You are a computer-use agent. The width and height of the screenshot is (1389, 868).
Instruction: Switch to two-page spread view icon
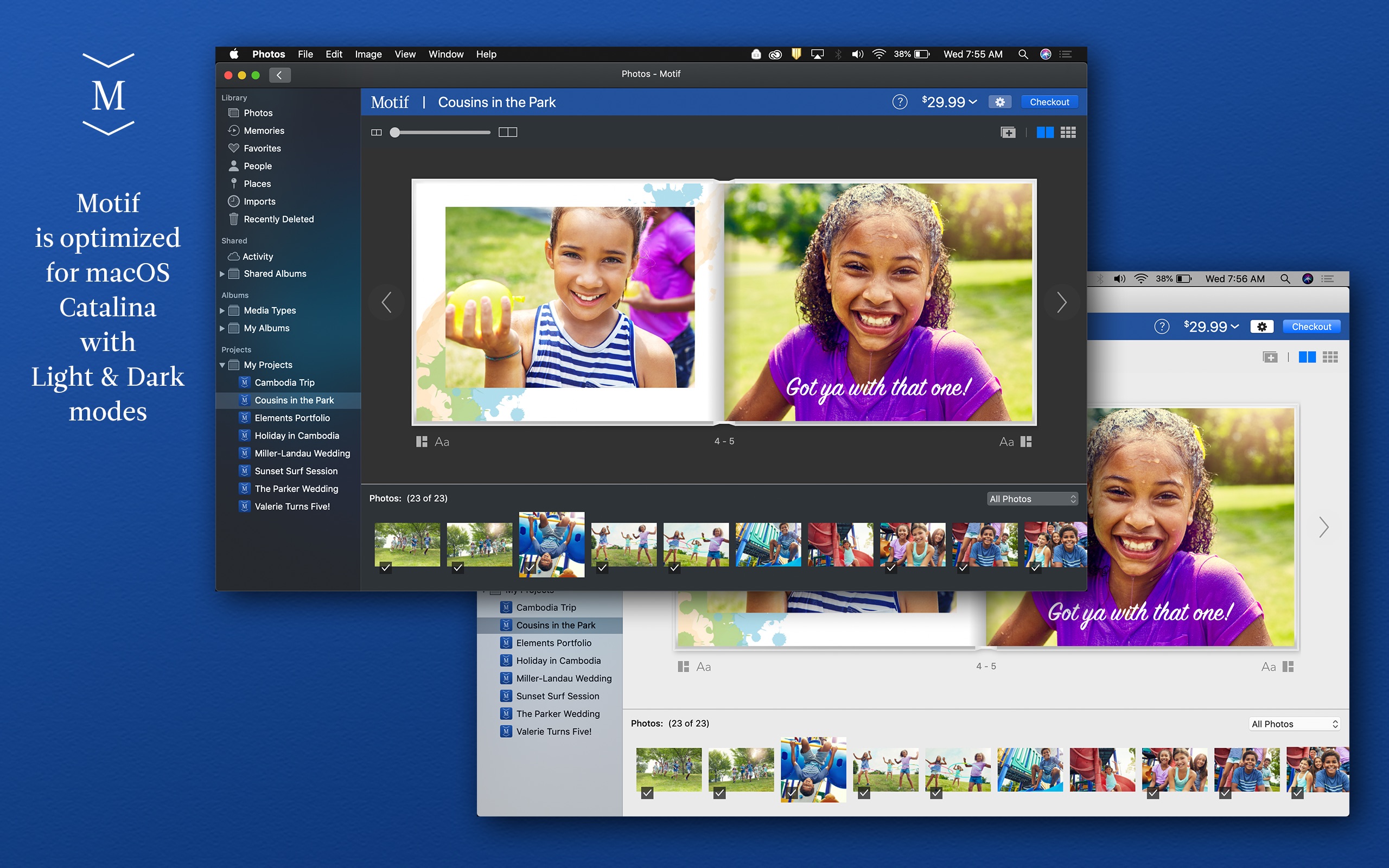point(1044,132)
